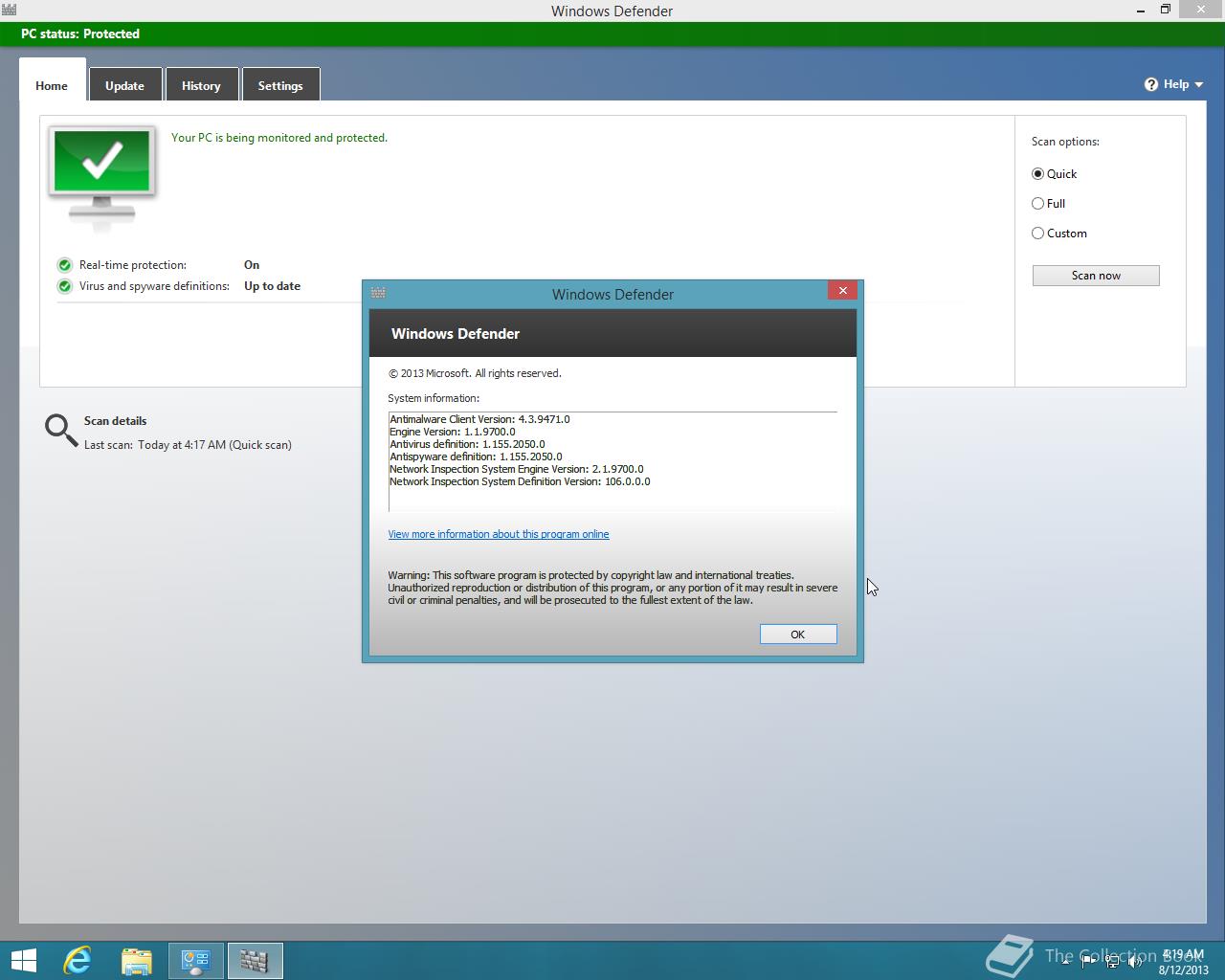
Task: Click the Antivirus definition line
Action: [467, 444]
